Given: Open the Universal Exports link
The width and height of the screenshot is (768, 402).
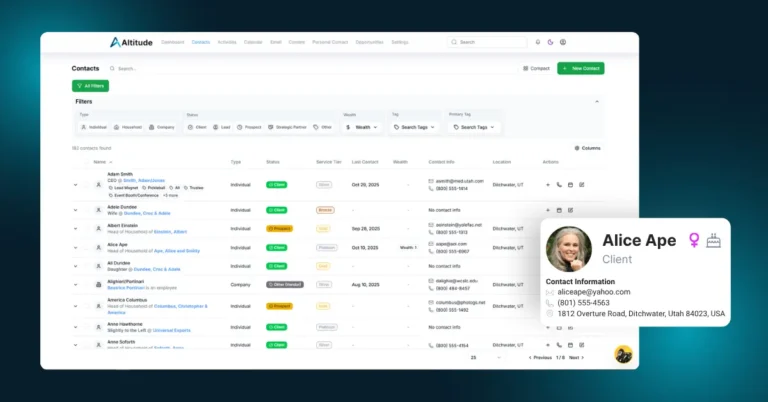Looking at the screenshot, I should pos(171,331).
